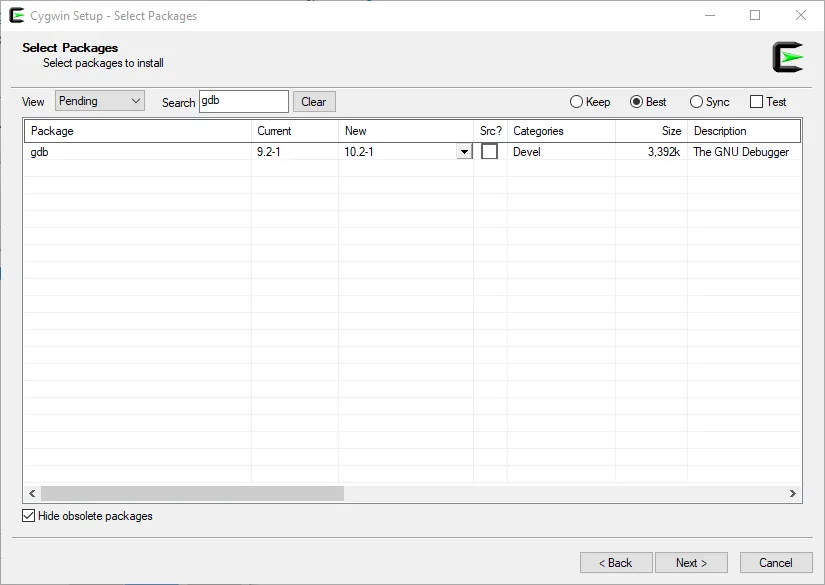Go back with the < Back button
This screenshot has height=585, width=825.
pyautogui.click(x=616, y=563)
